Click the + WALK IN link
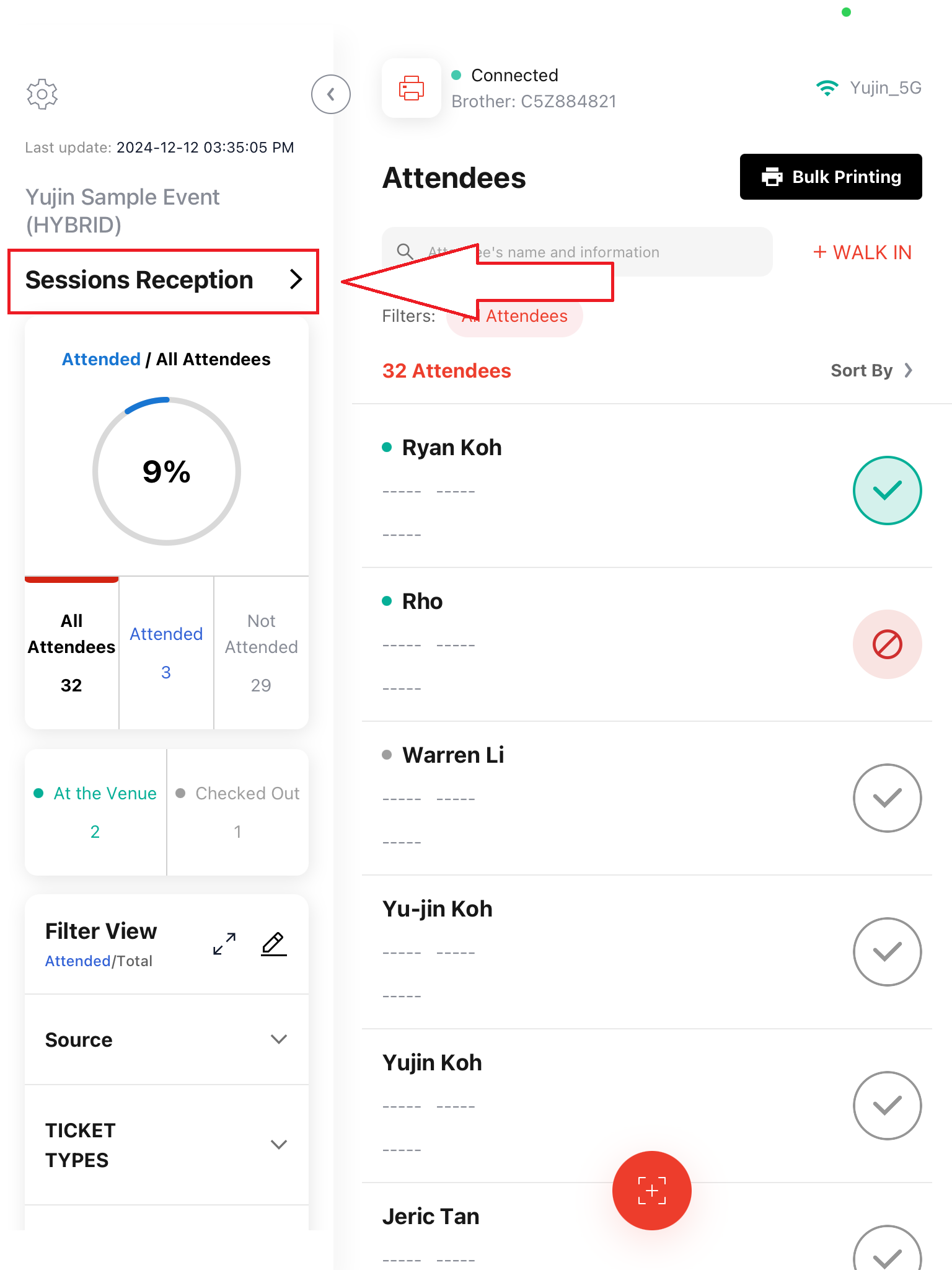 tap(862, 252)
